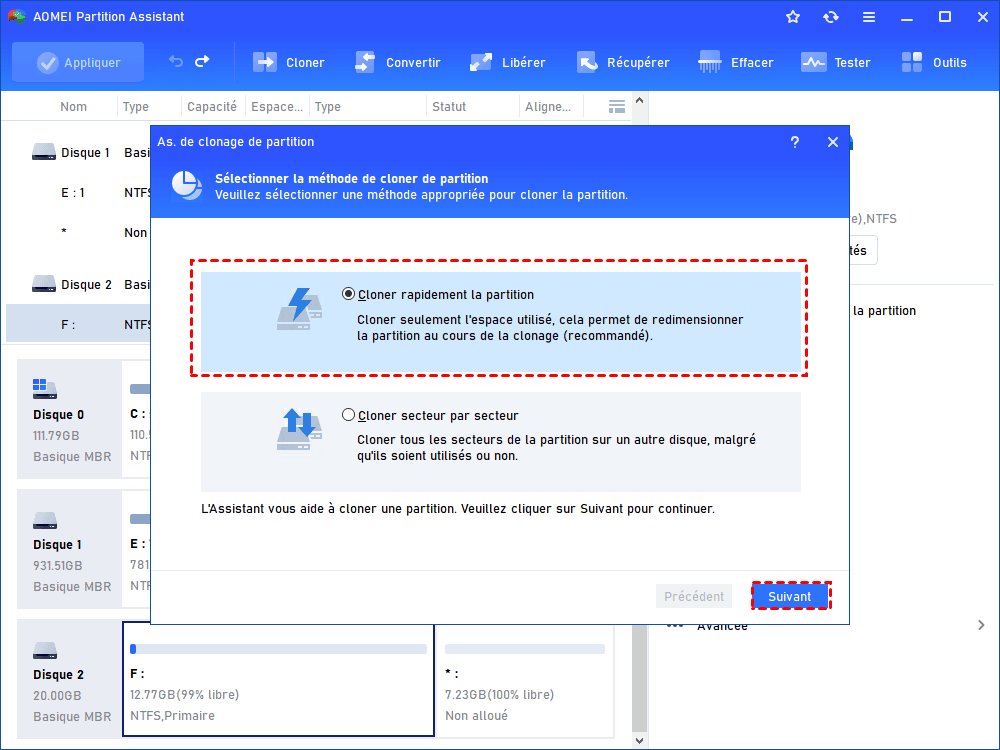1000x750 pixels.
Task: Sort by the Statut column header
Action: click(449, 107)
